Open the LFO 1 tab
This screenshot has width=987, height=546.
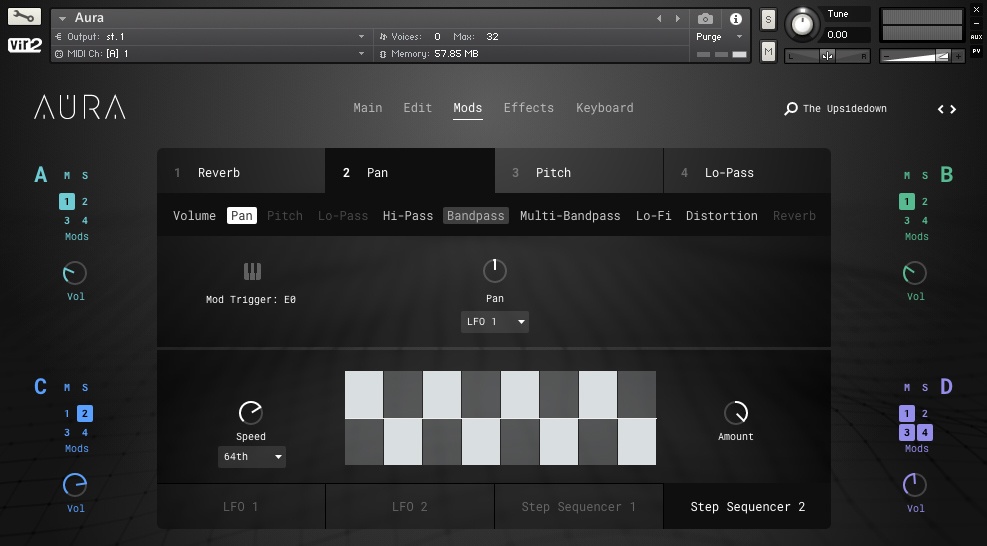pos(241,506)
